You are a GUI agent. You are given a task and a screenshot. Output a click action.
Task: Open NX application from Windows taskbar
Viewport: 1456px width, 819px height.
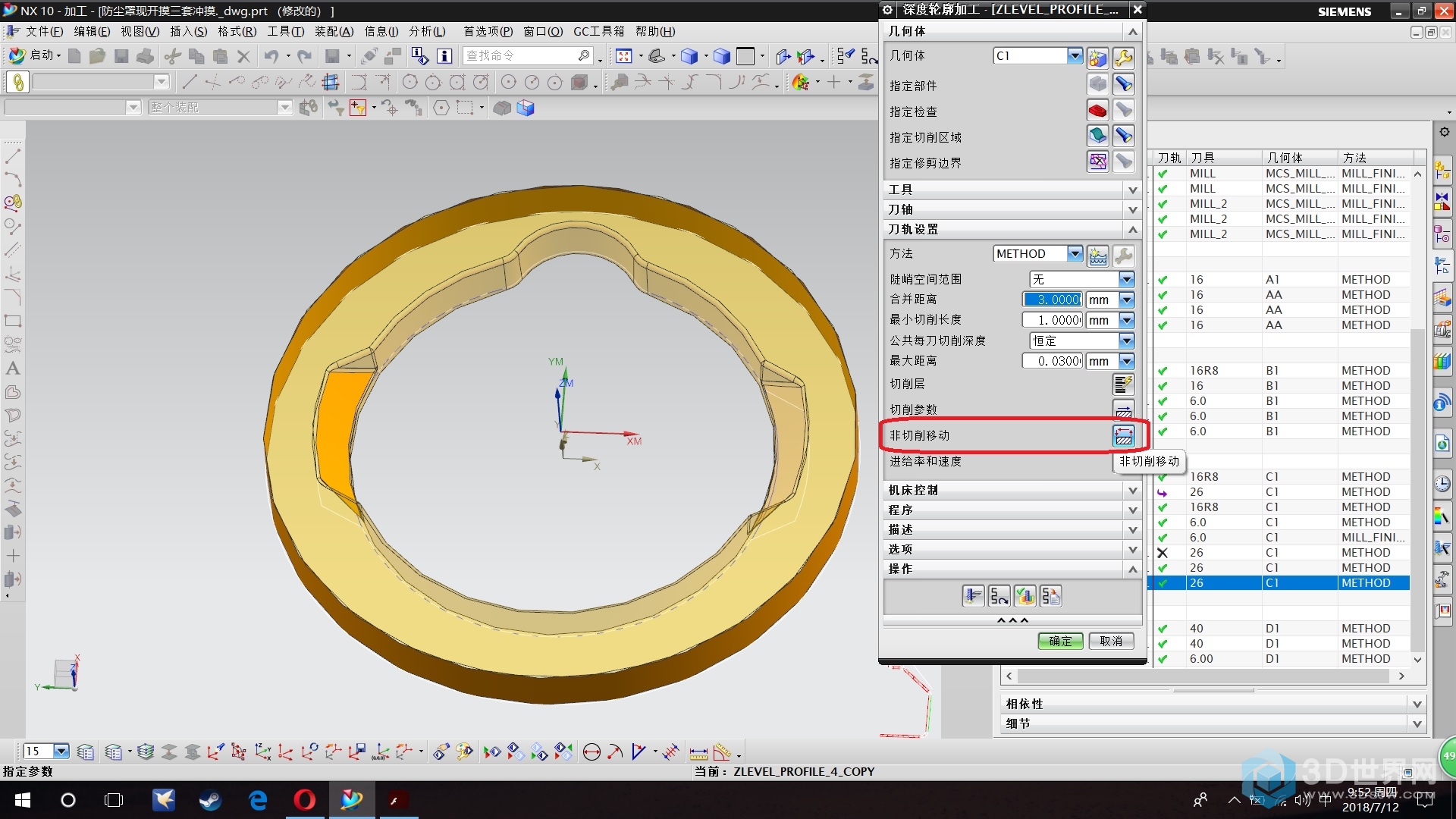(352, 799)
